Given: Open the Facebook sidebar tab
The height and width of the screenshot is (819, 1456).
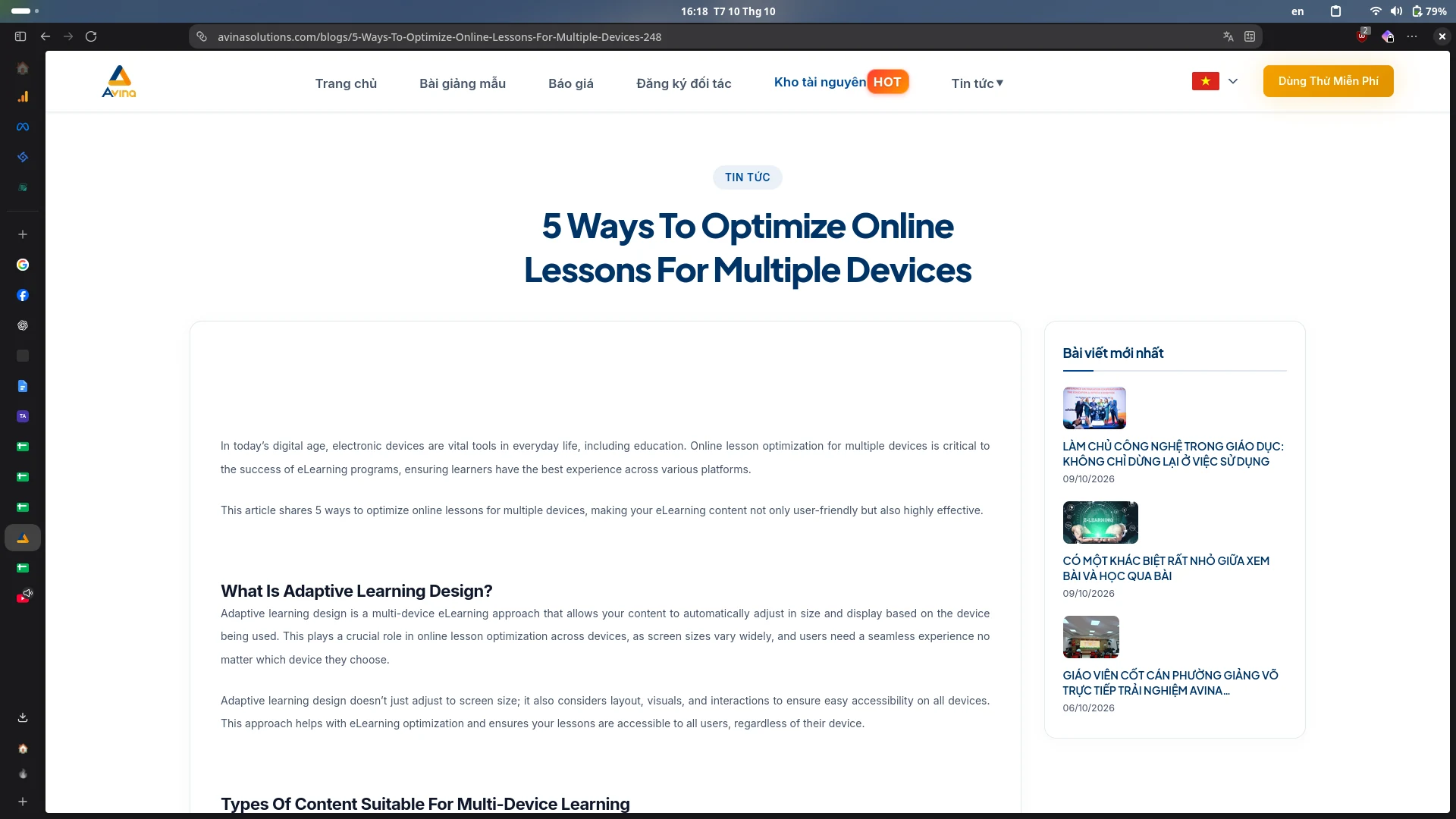Looking at the screenshot, I should (x=23, y=295).
